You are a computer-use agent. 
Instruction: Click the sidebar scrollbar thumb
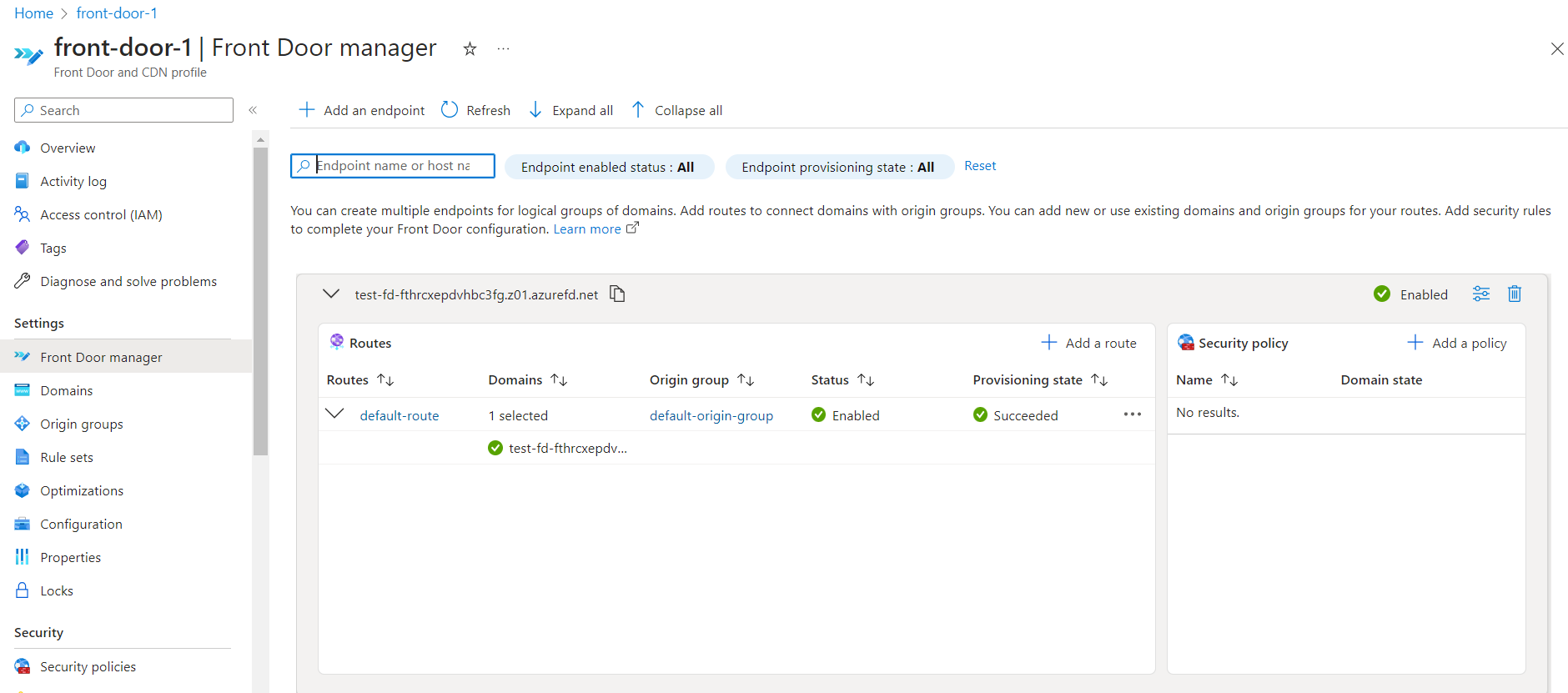pos(260,302)
